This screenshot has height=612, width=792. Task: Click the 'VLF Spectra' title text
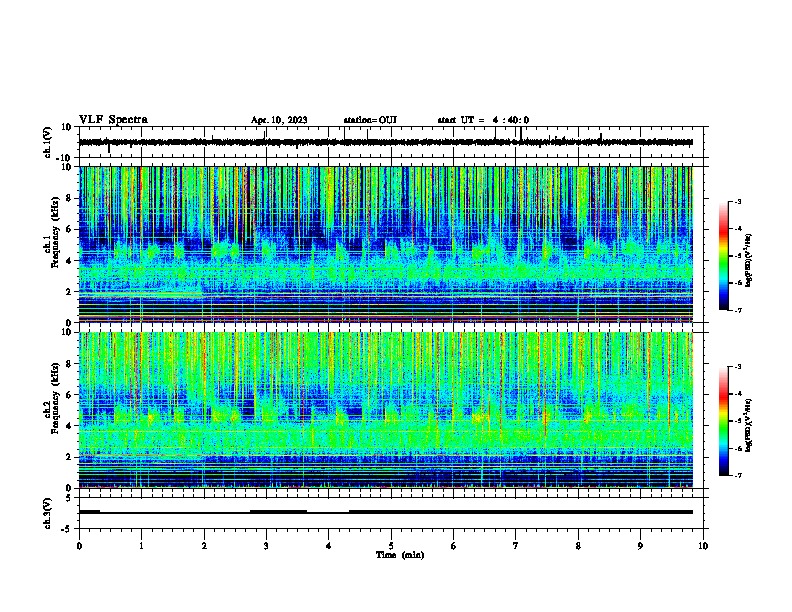(x=113, y=120)
